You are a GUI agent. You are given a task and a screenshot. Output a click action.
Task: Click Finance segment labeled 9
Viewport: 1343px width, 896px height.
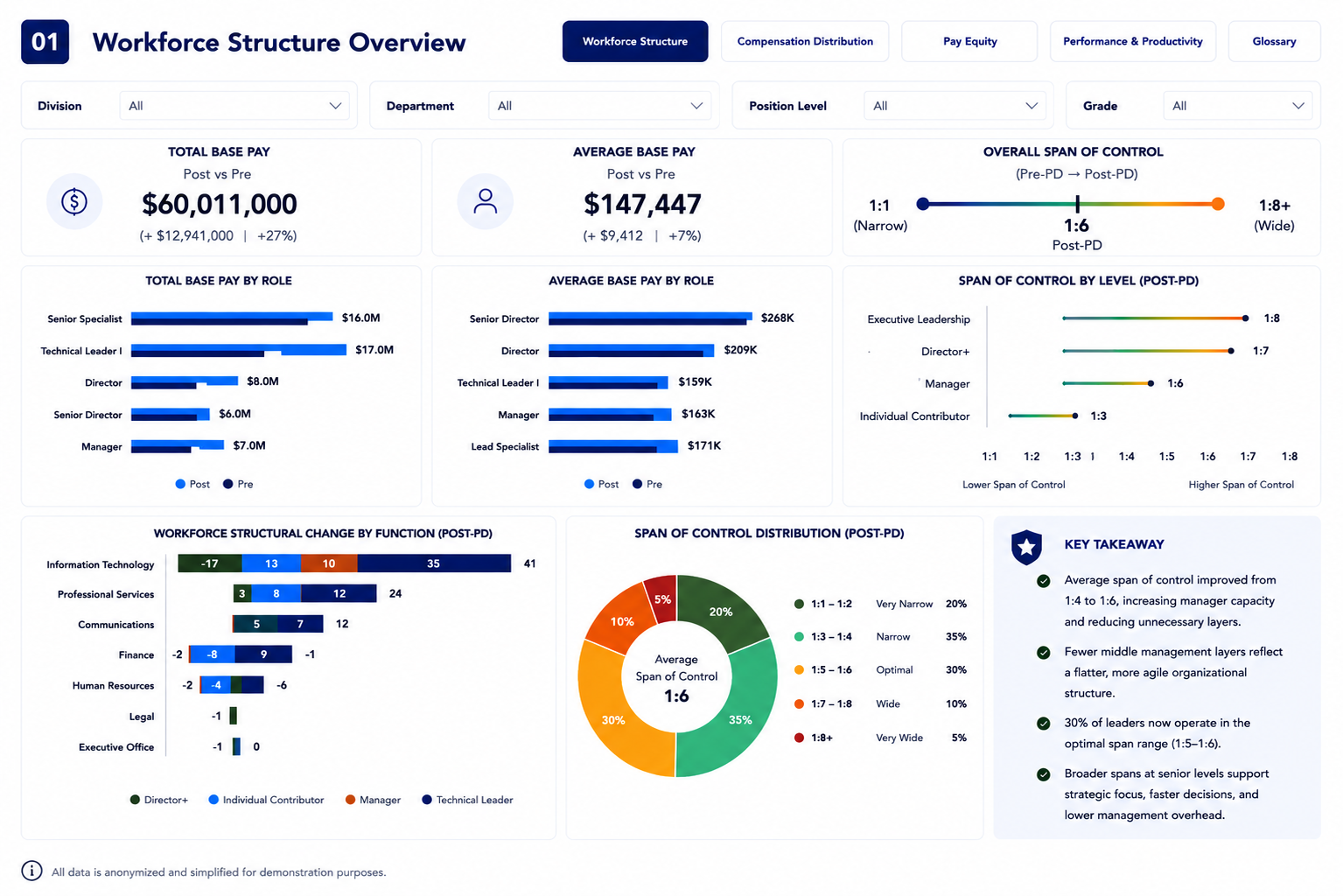[264, 654]
